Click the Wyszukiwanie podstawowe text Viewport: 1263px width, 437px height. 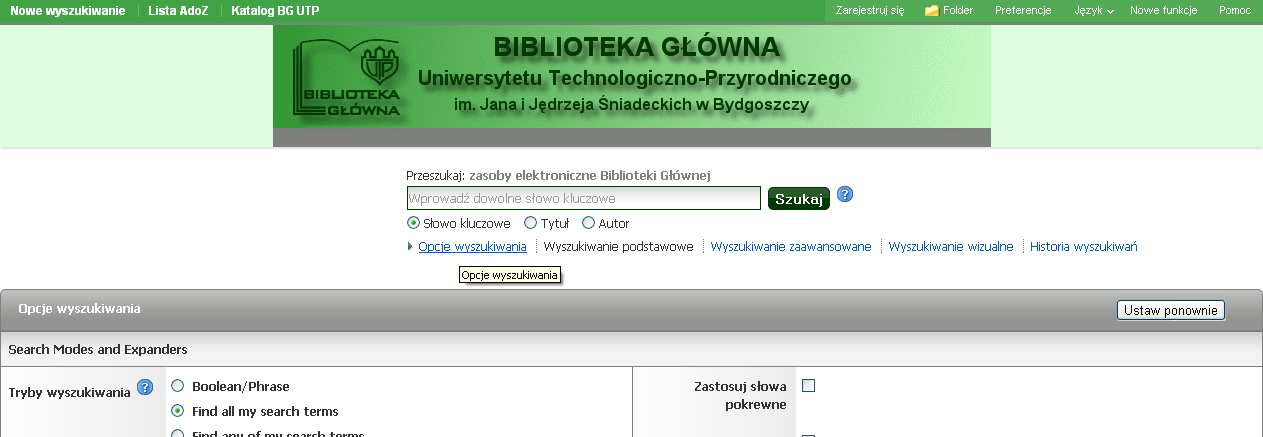click(618, 246)
